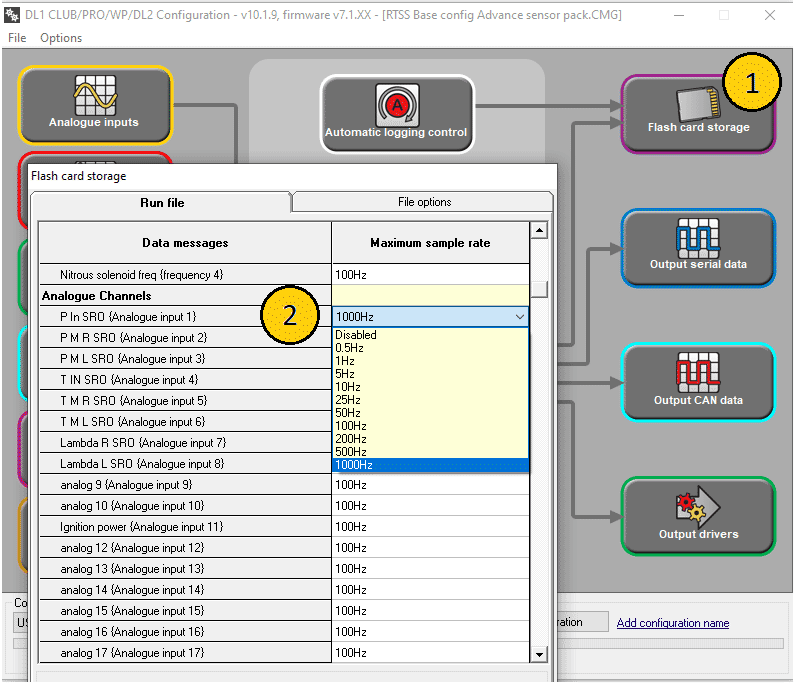Select the Run file tab

(x=161, y=203)
